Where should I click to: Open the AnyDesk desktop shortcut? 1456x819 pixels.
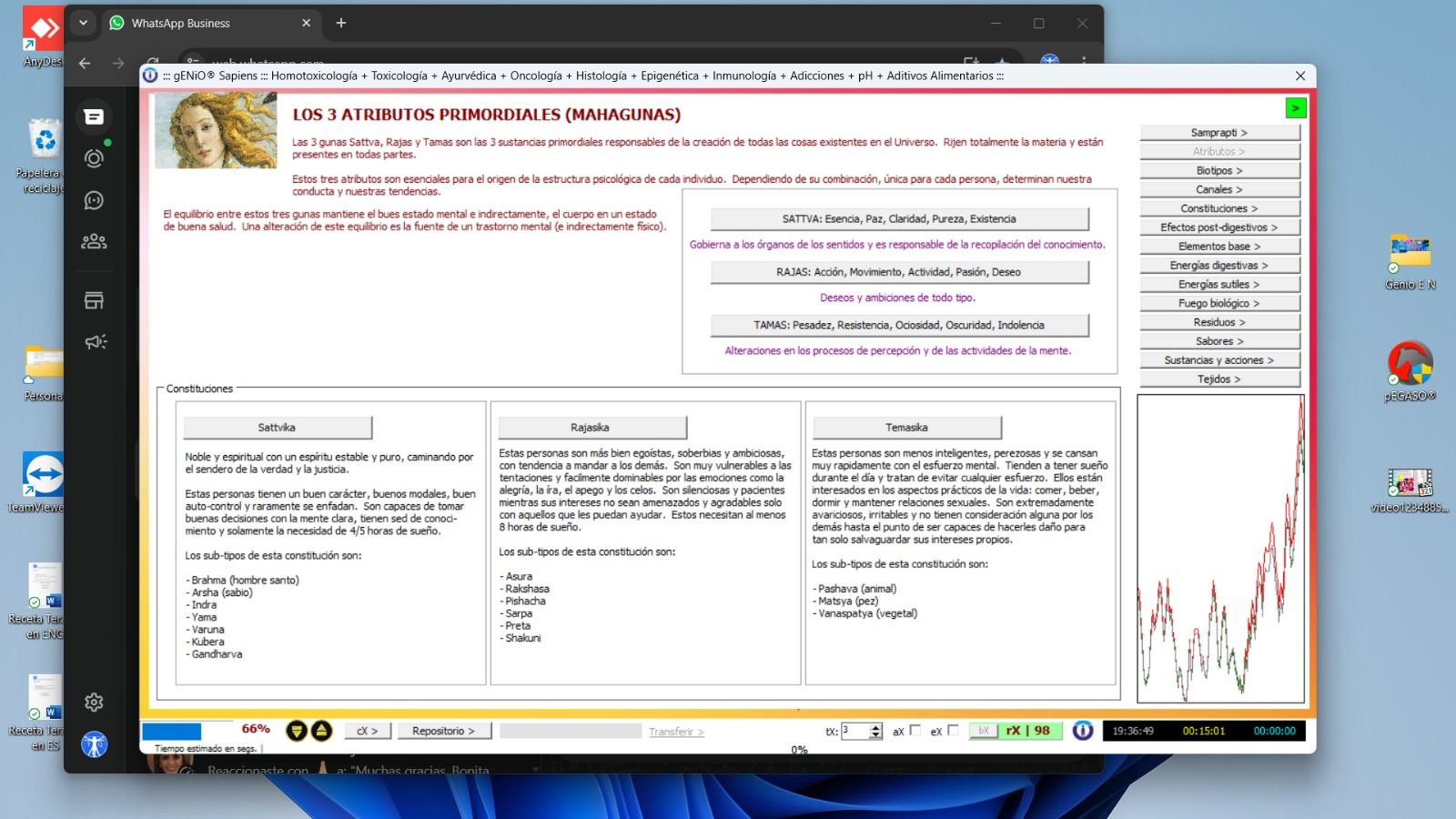(x=42, y=37)
